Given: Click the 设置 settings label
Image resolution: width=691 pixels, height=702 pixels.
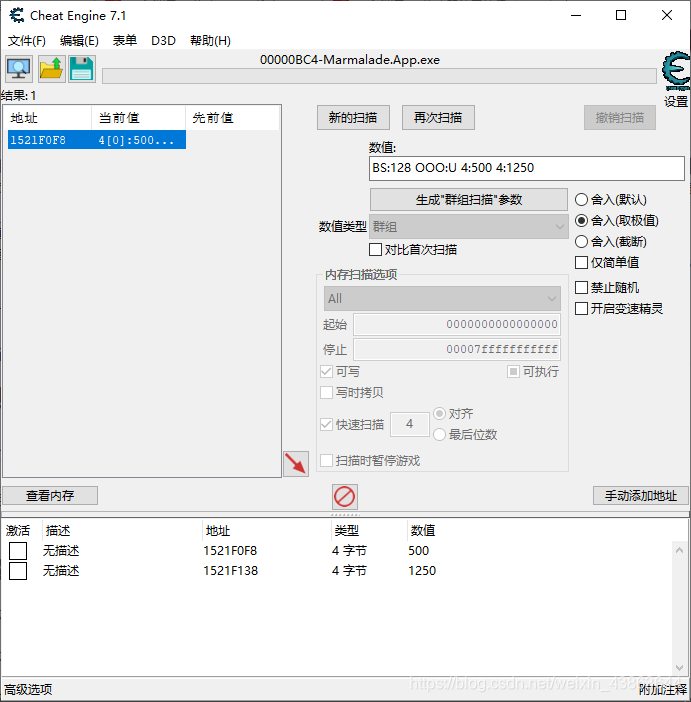Looking at the screenshot, I should tap(676, 102).
